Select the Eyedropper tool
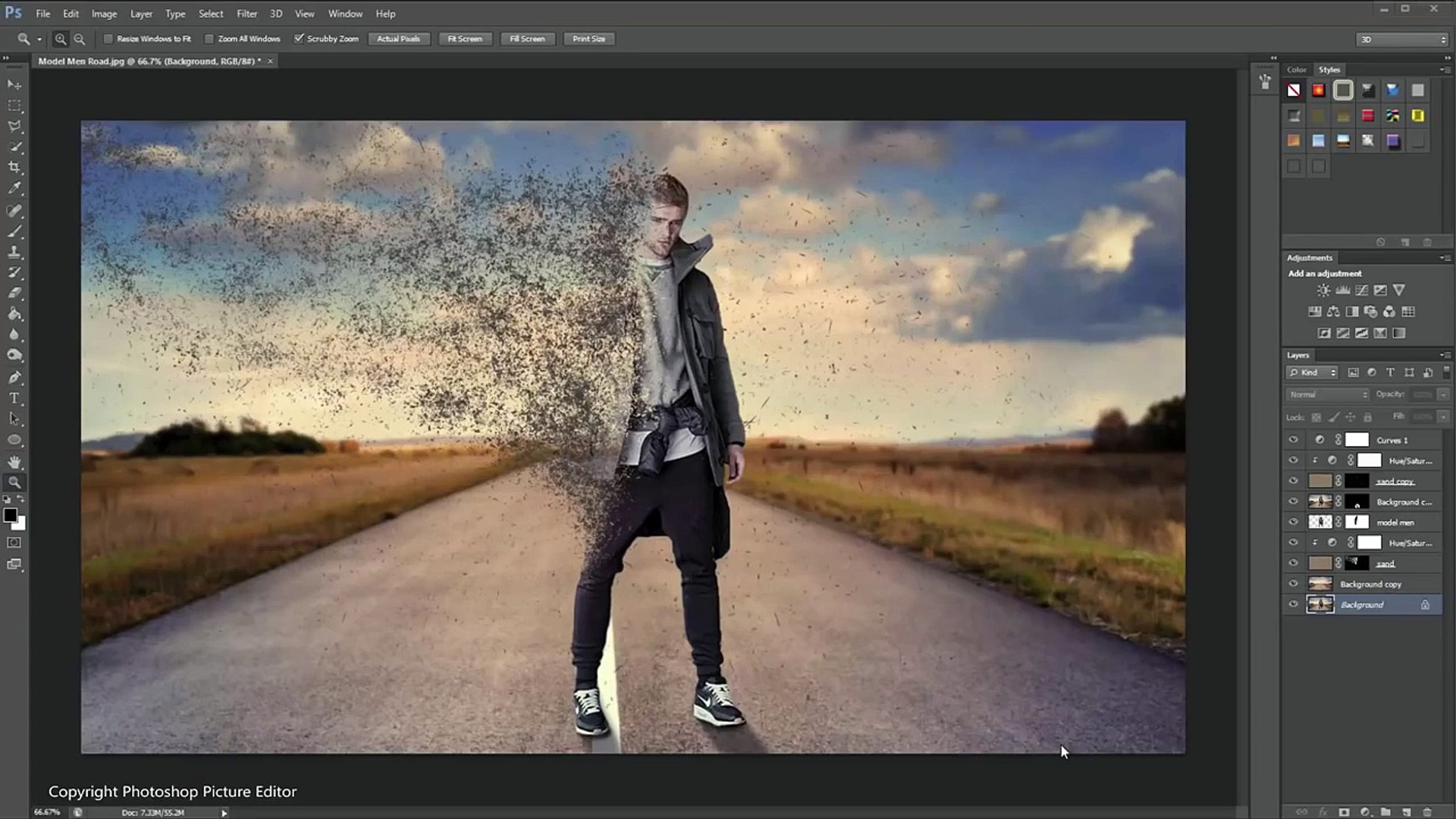1456x819 pixels. click(x=14, y=189)
